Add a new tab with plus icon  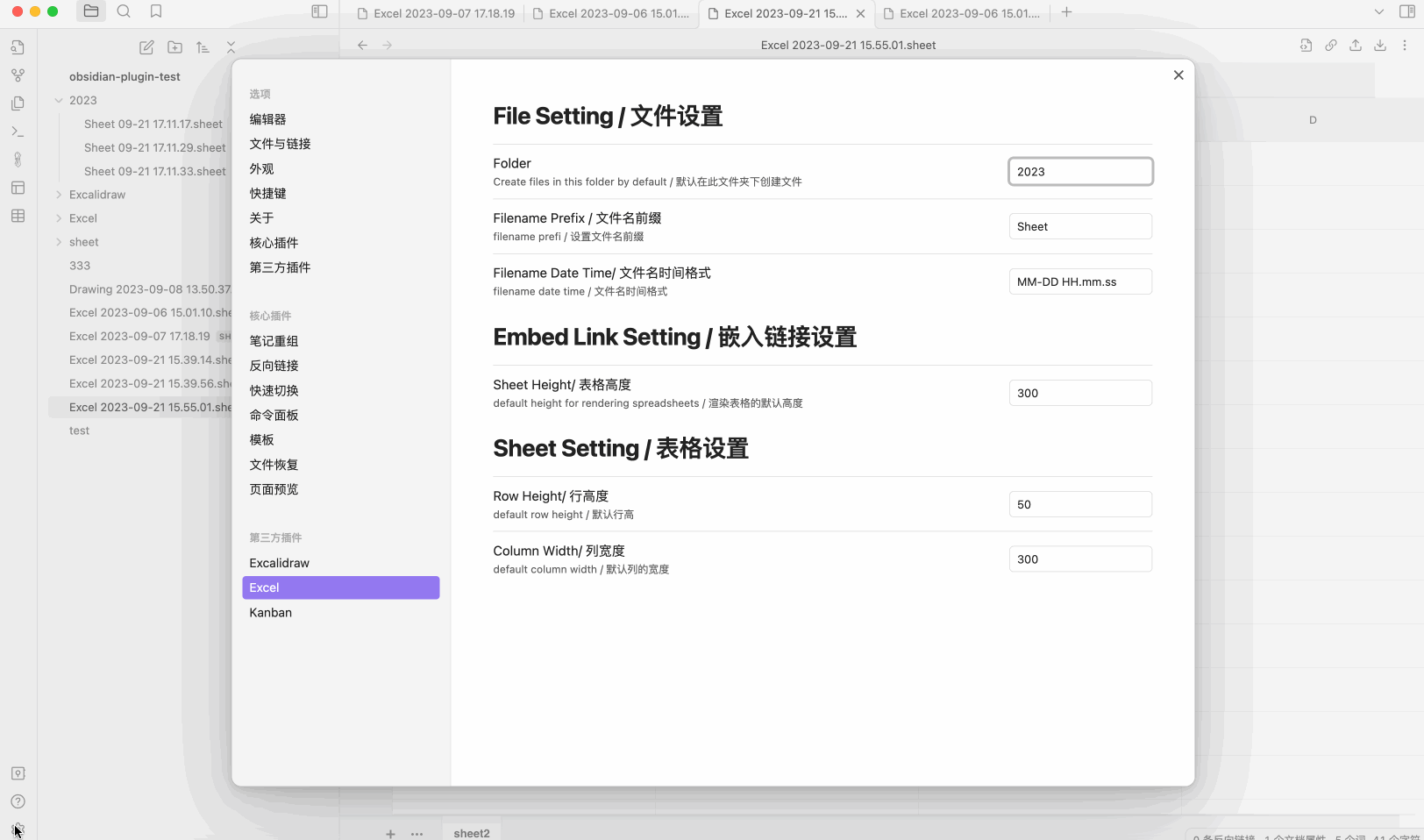1066,12
